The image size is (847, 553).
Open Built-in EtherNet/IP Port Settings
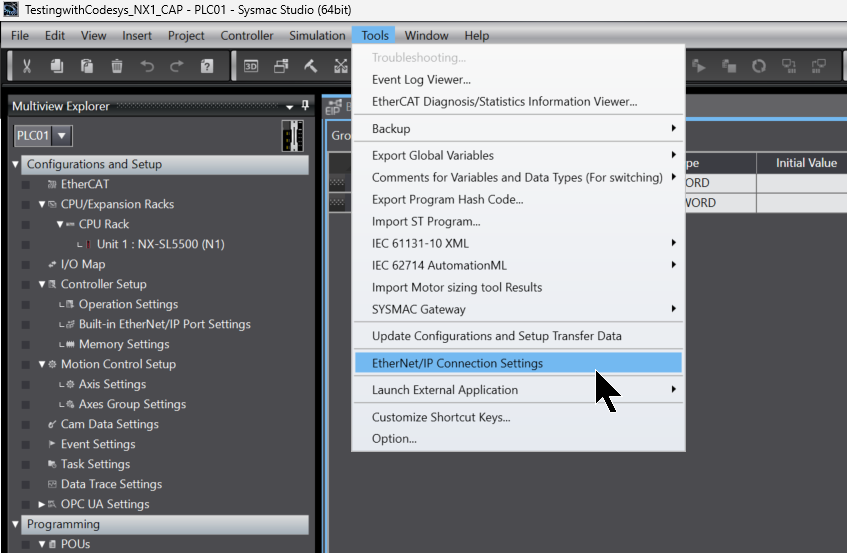[164, 325]
